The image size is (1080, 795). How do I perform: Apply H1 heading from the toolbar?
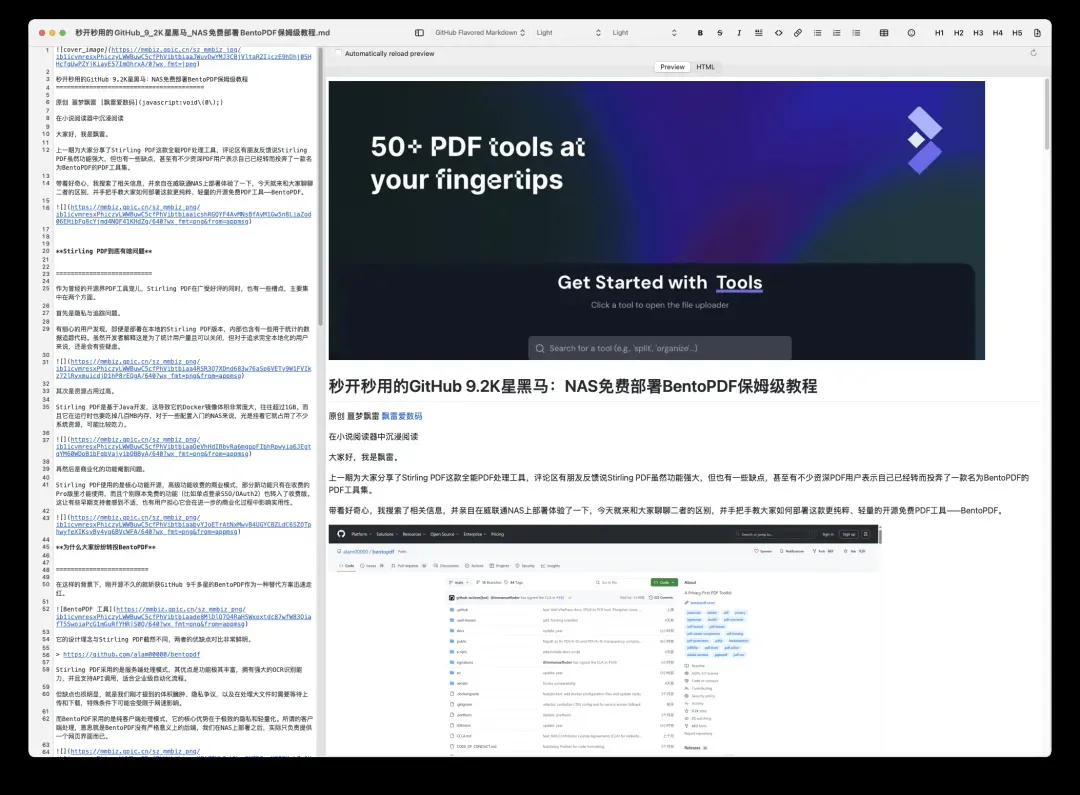pos(939,33)
